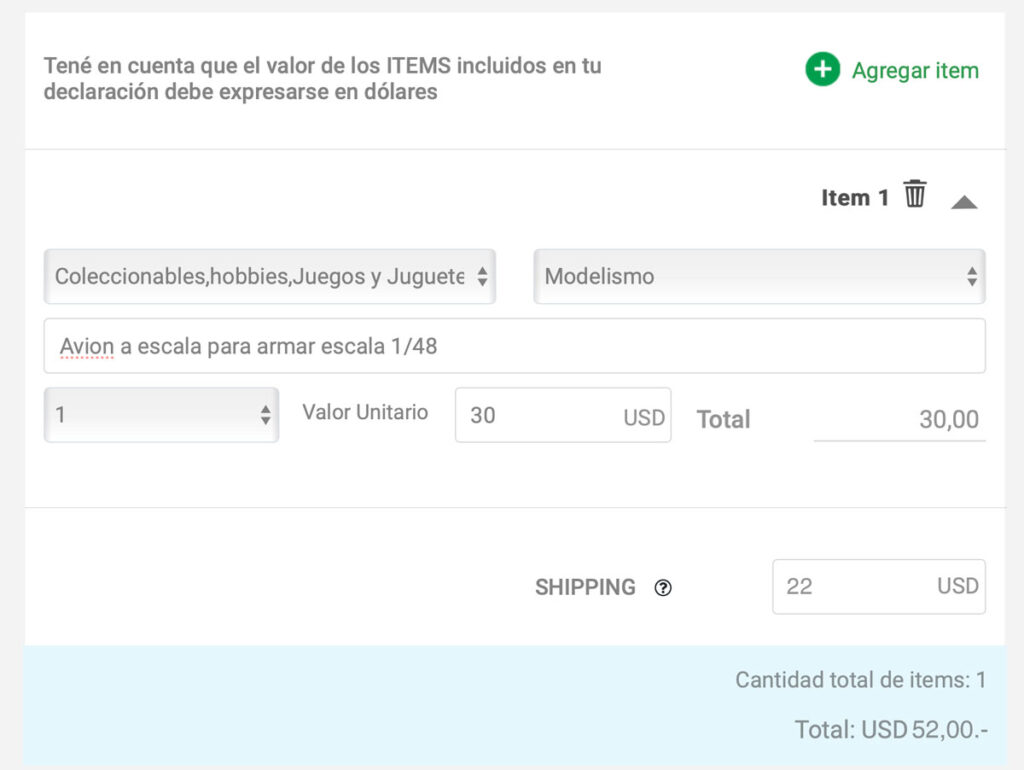
Task: Open the Coleccionables category dropdown
Action: (270, 276)
